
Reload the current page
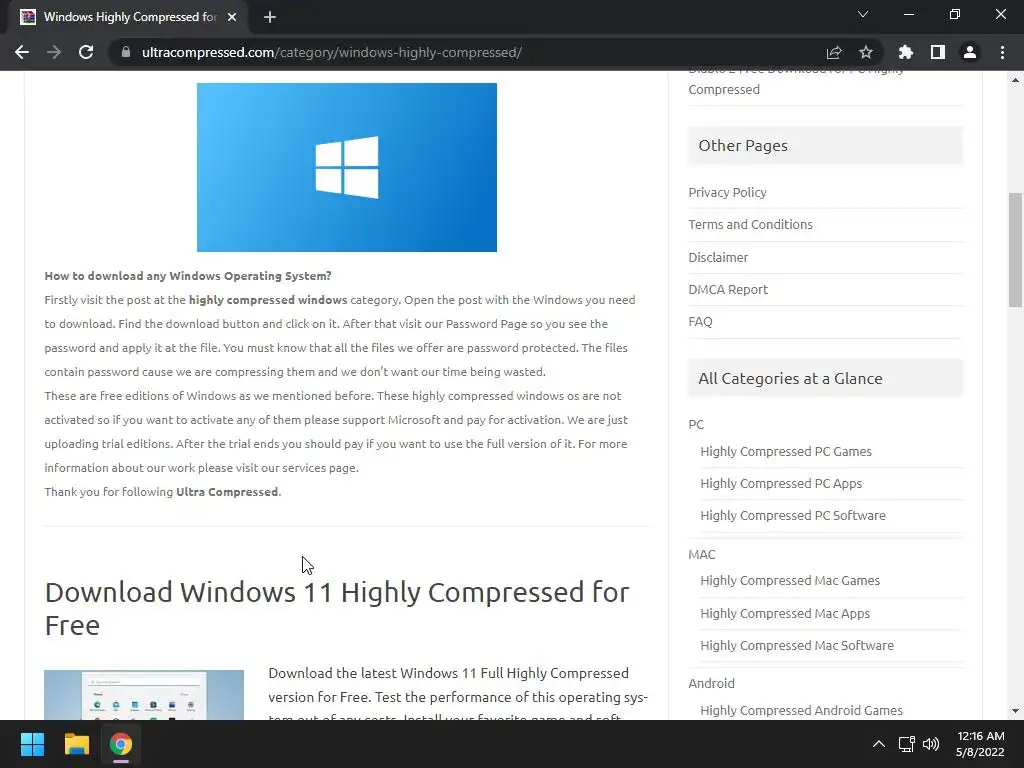(x=86, y=52)
